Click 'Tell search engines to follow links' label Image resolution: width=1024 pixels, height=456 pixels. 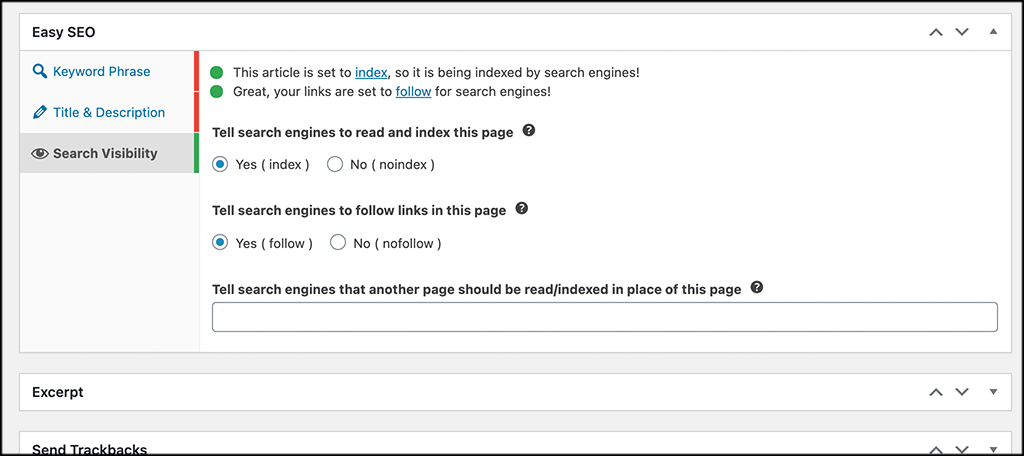pyautogui.click(x=359, y=211)
